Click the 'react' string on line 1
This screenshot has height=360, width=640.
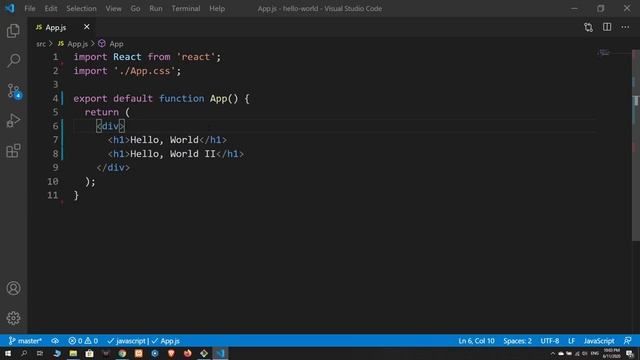point(196,57)
